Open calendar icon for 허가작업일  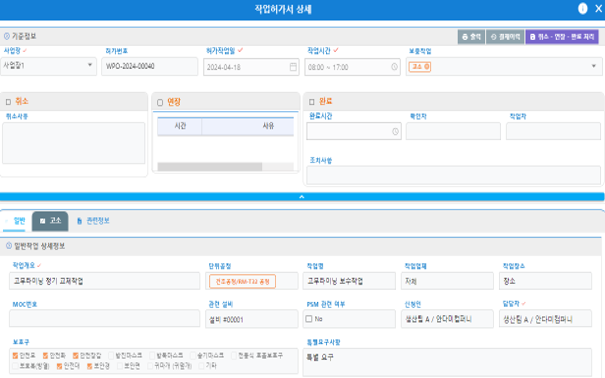(x=293, y=67)
